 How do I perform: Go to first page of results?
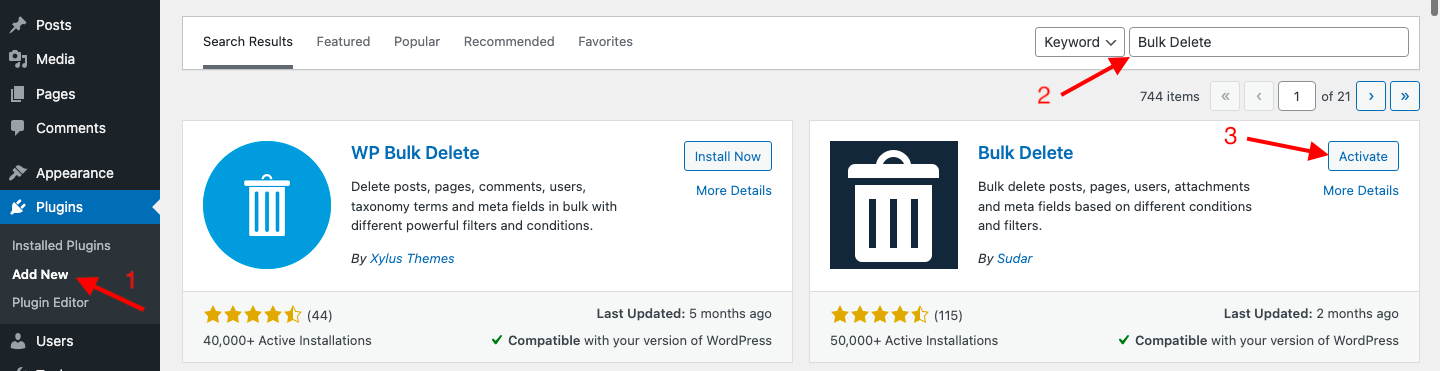pyautogui.click(x=1225, y=96)
